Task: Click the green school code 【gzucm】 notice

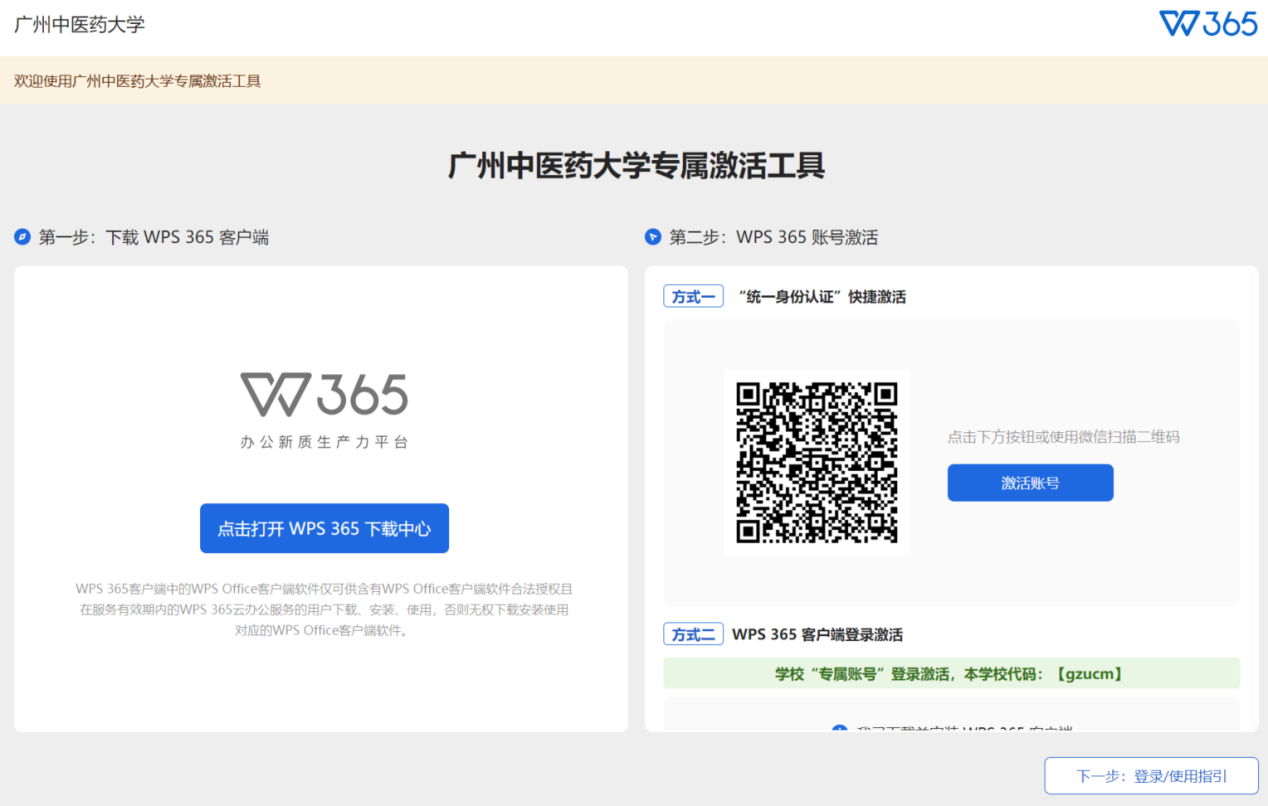Action: [x=950, y=673]
